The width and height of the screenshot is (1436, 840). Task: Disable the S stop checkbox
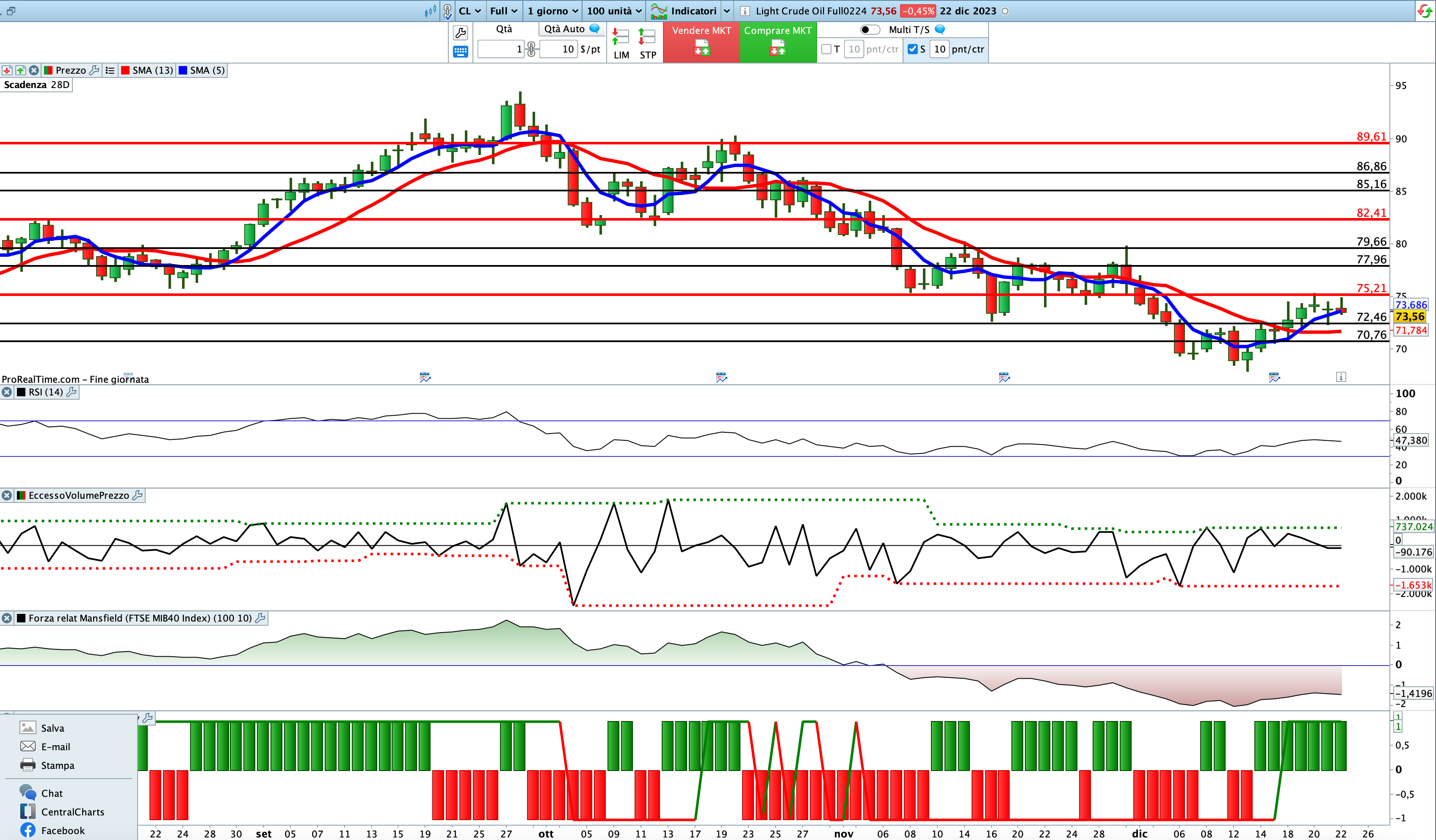point(912,49)
